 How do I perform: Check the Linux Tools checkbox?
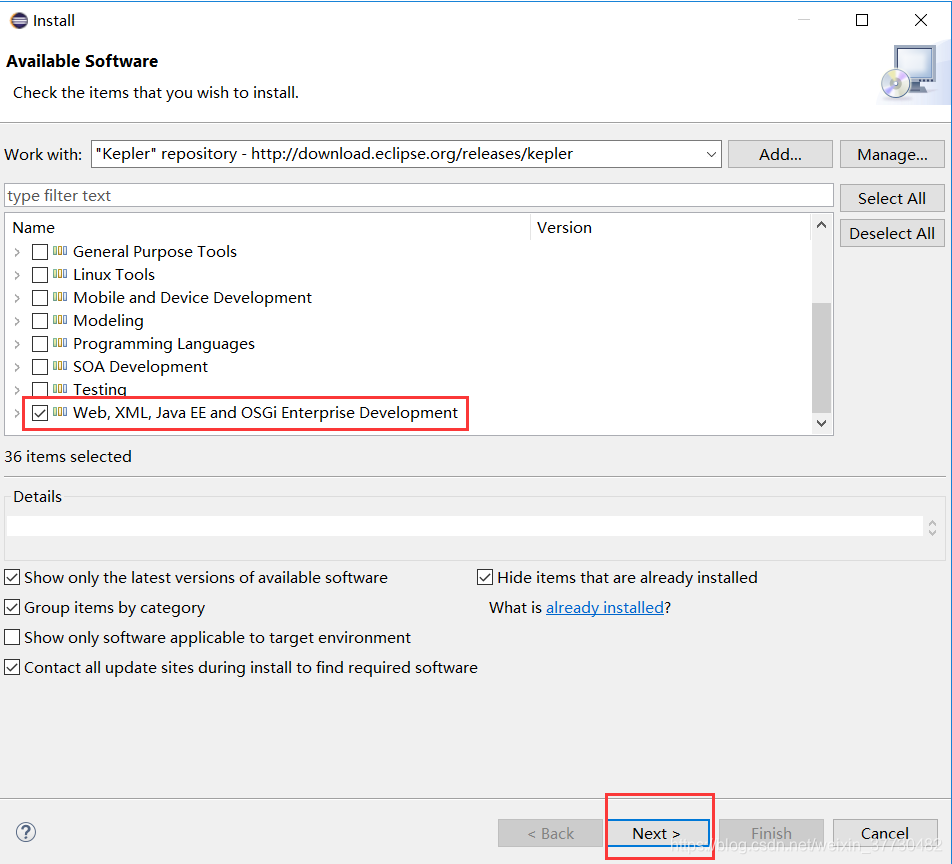click(40, 275)
